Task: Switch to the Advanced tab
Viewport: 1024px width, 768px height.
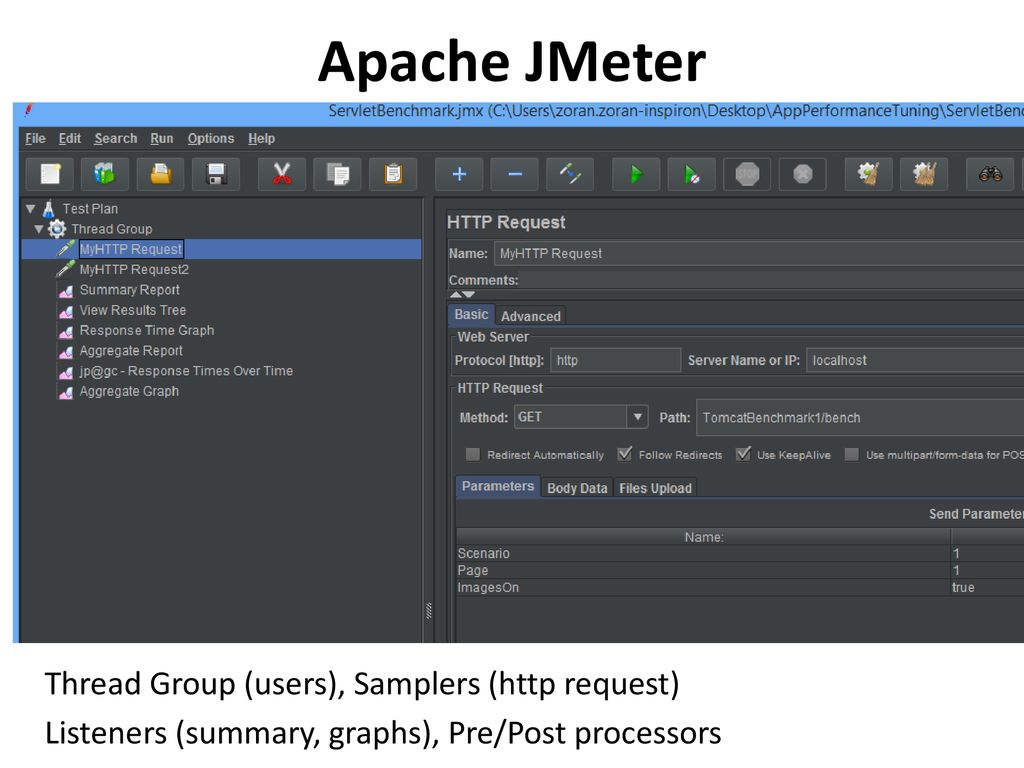Action: coord(531,316)
